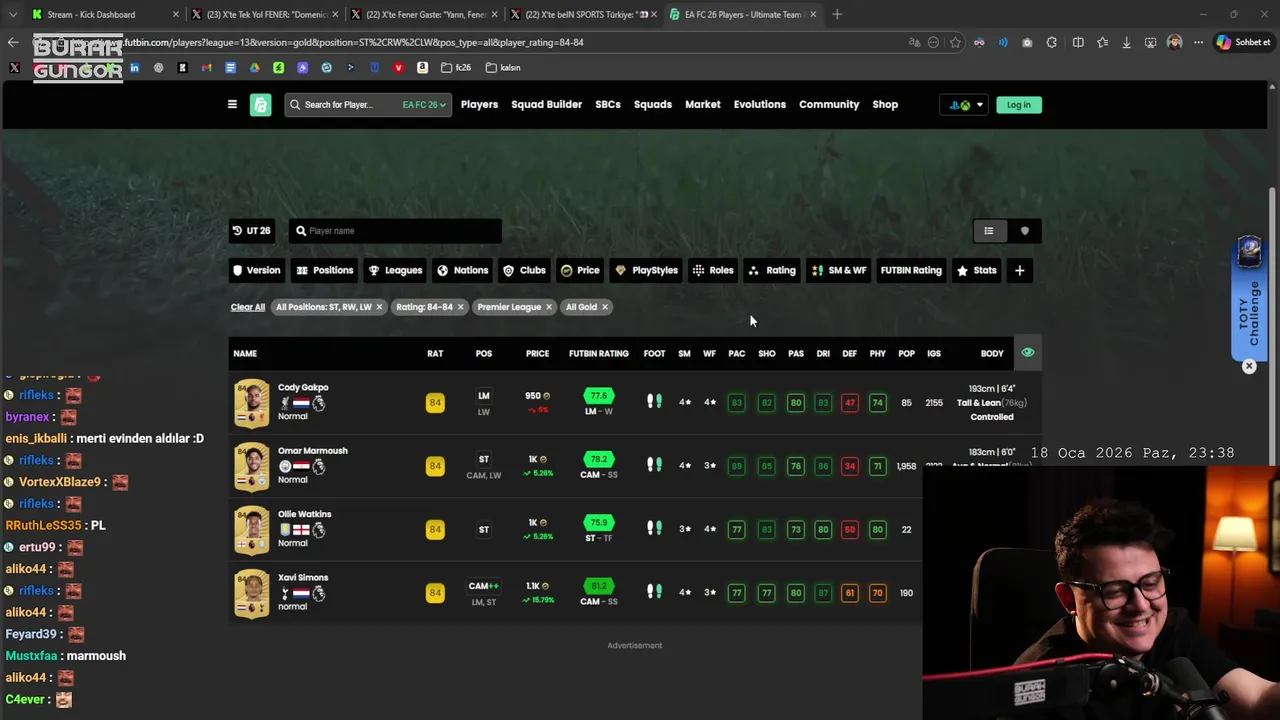The height and width of the screenshot is (720, 1280).
Task: Expand the Rating filter
Action: tap(772, 270)
